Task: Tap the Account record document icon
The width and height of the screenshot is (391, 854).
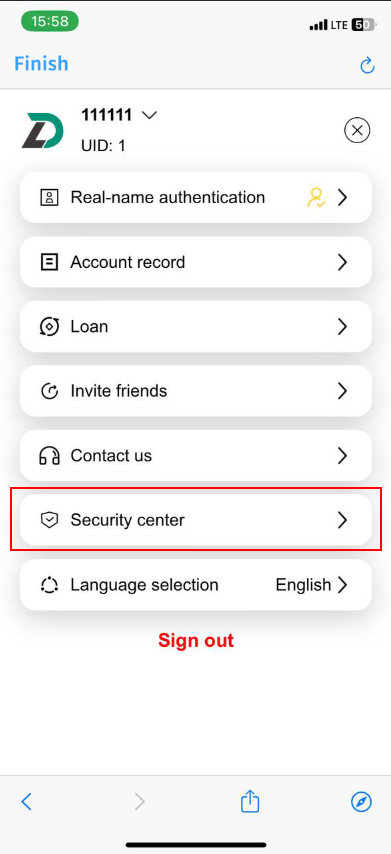Action: [50, 262]
